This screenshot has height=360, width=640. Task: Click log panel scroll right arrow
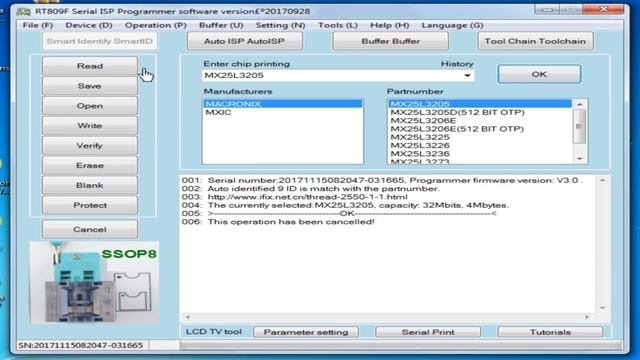point(587,317)
